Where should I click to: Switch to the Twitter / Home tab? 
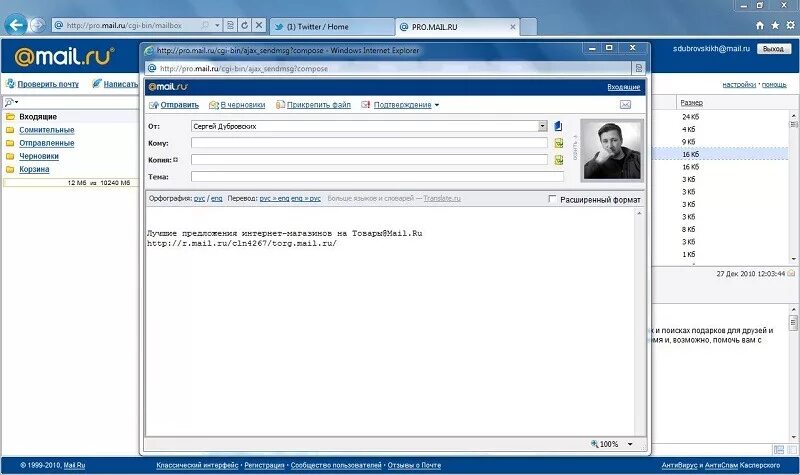[x=332, y=27]
